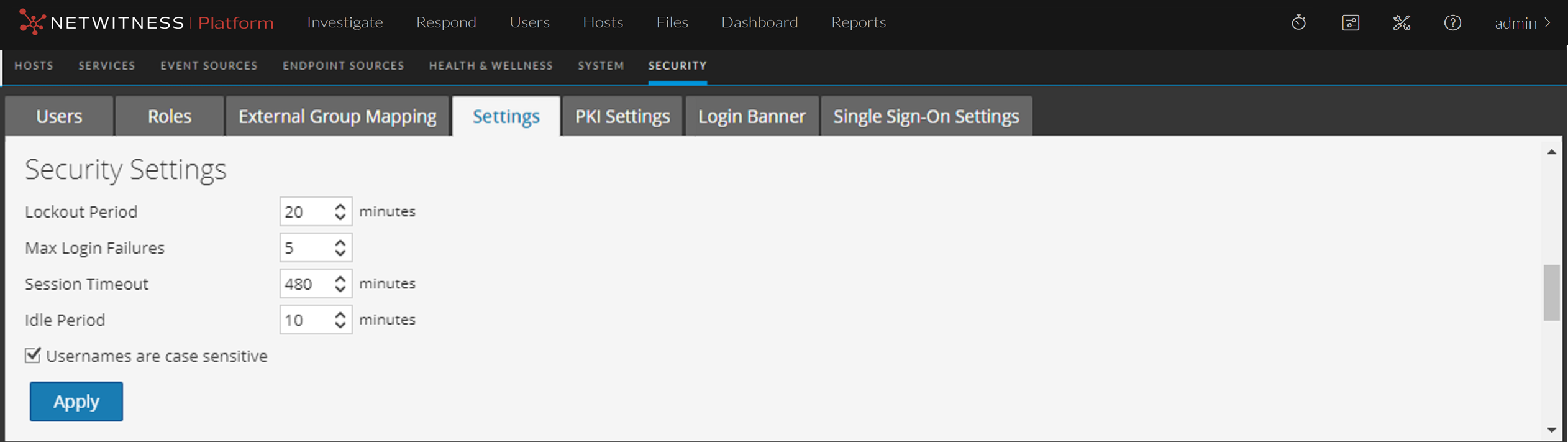This screenshot has width=1568, height=442.
Task: Increase the Session Timeout value
Action: pyautogui.click(x=340, y=279)
